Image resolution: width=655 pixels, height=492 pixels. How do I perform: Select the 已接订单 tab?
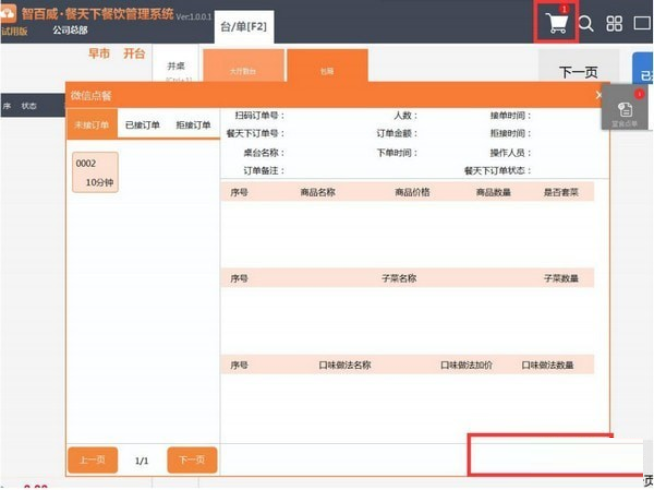tap(142, 124)
